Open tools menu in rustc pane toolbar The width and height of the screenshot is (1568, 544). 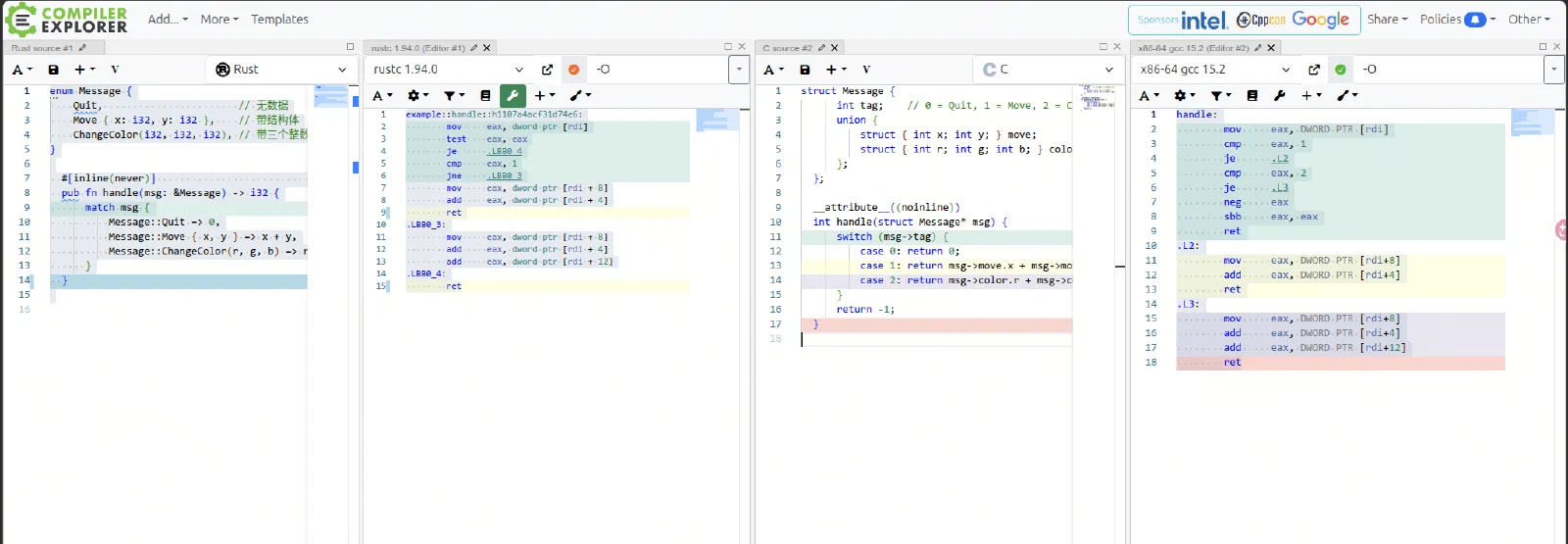pyautogui.click(x=580, y=95)
